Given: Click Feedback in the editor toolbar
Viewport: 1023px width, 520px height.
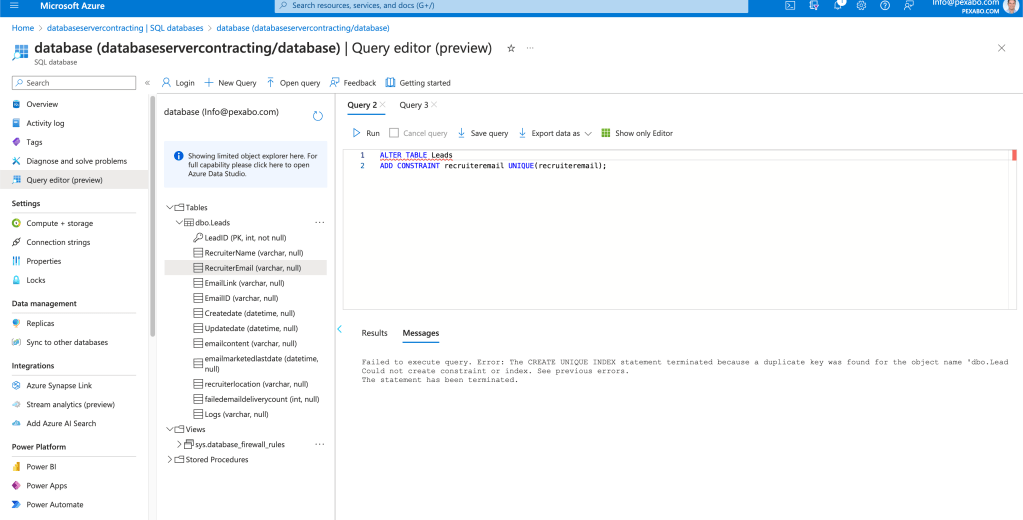Looking at the screenshot, I should [x=353, y=83].
